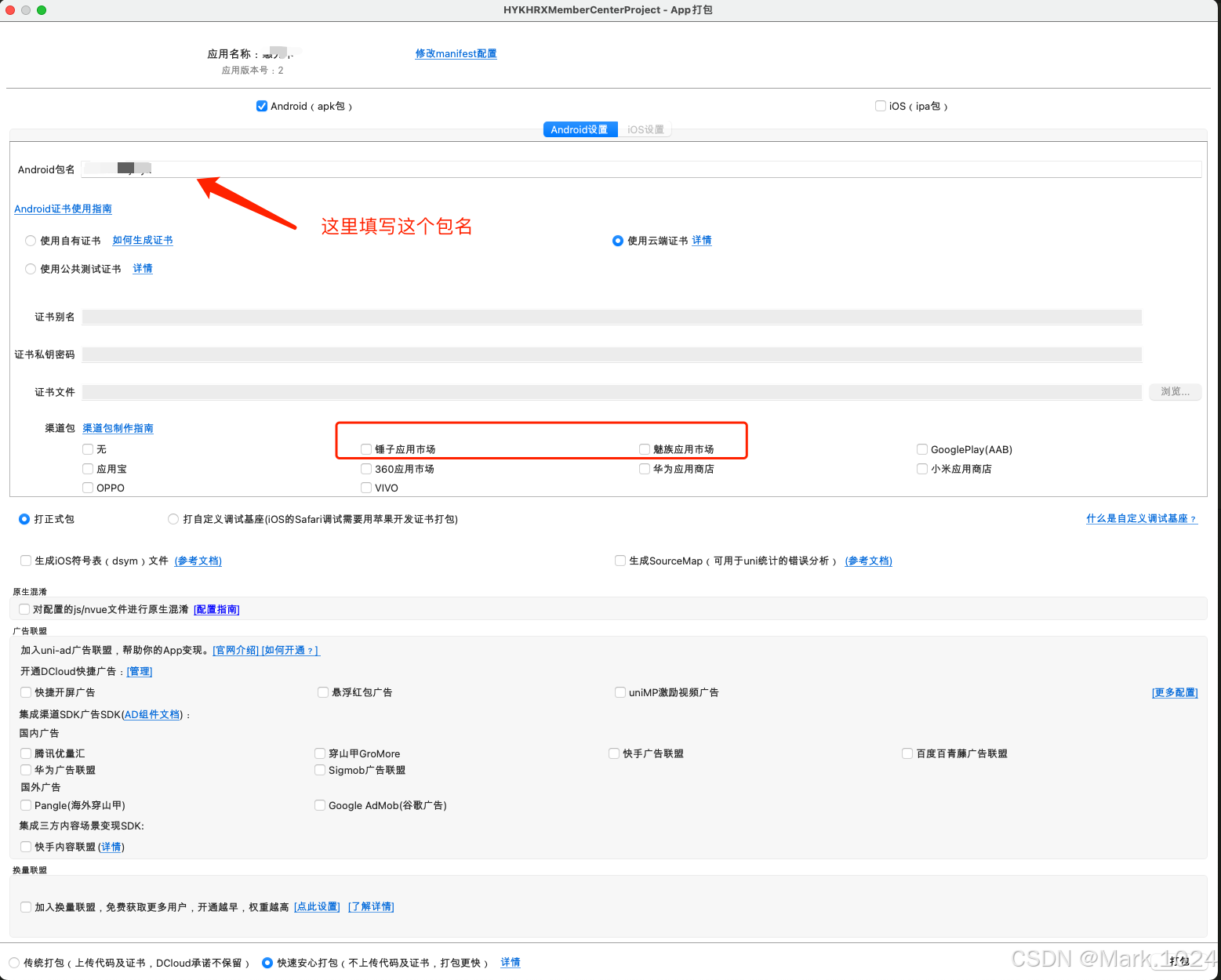Check 穿山甲GroMore ad SDK
The height and width of the screenshot is (980, 1221).
click(x=320, y=753)
